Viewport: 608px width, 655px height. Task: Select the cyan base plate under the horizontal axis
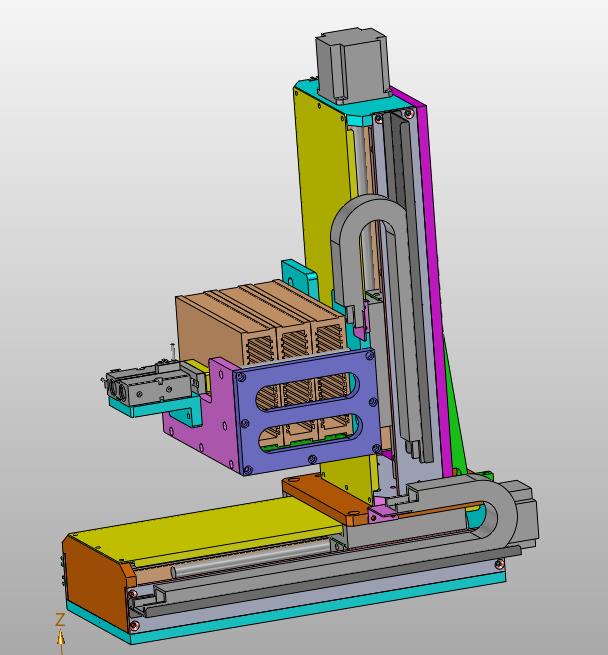click(x=318, y=608)
